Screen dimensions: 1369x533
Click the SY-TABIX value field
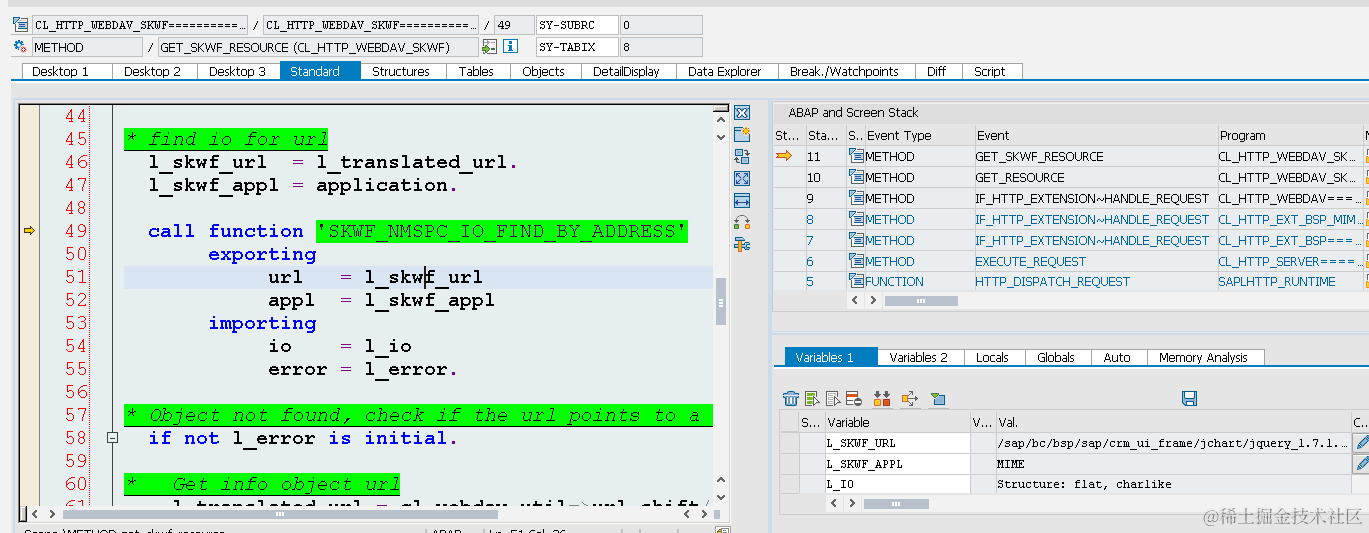[660, 47]
